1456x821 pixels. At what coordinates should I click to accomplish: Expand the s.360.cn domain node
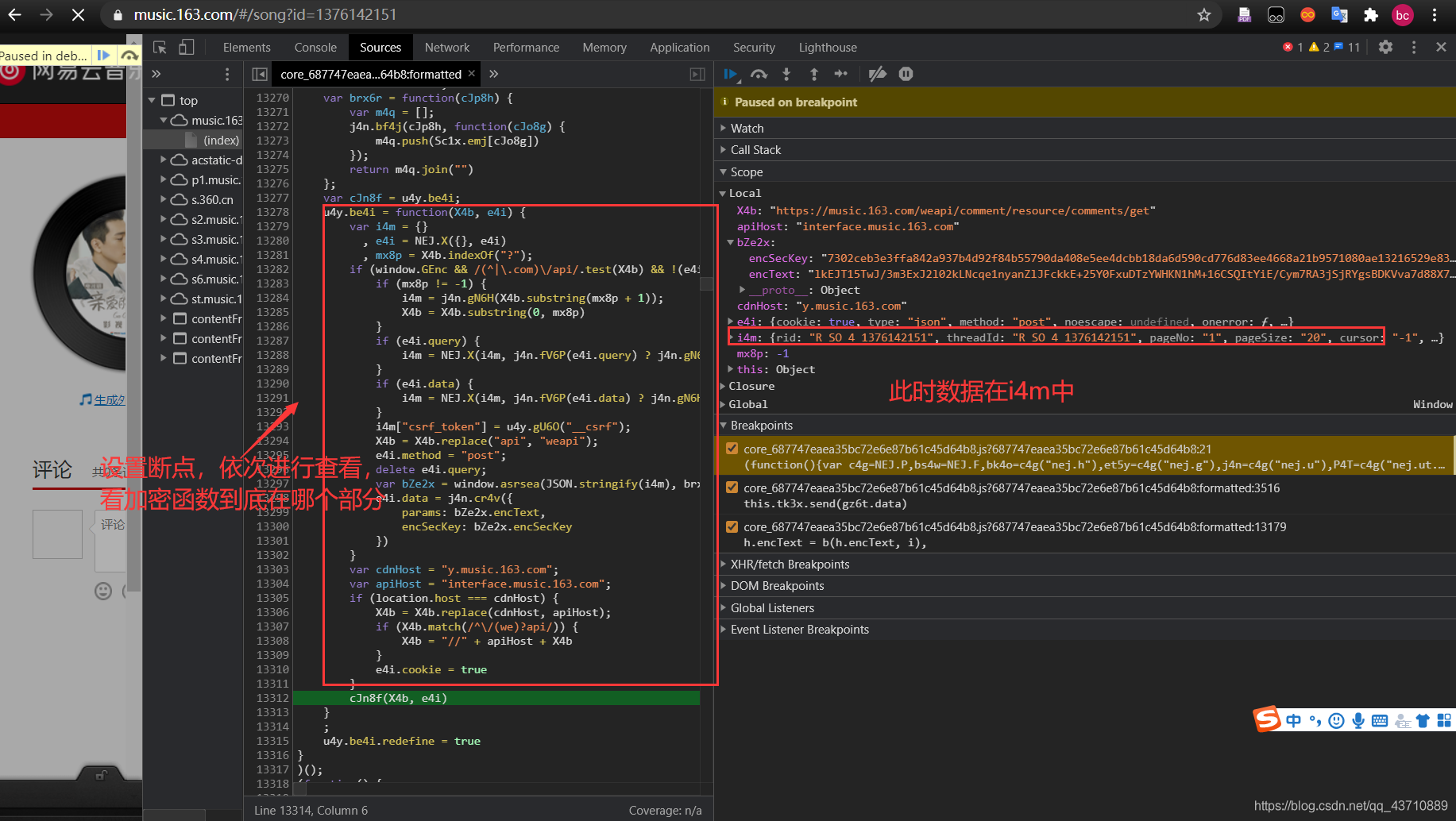click(164, 199)
